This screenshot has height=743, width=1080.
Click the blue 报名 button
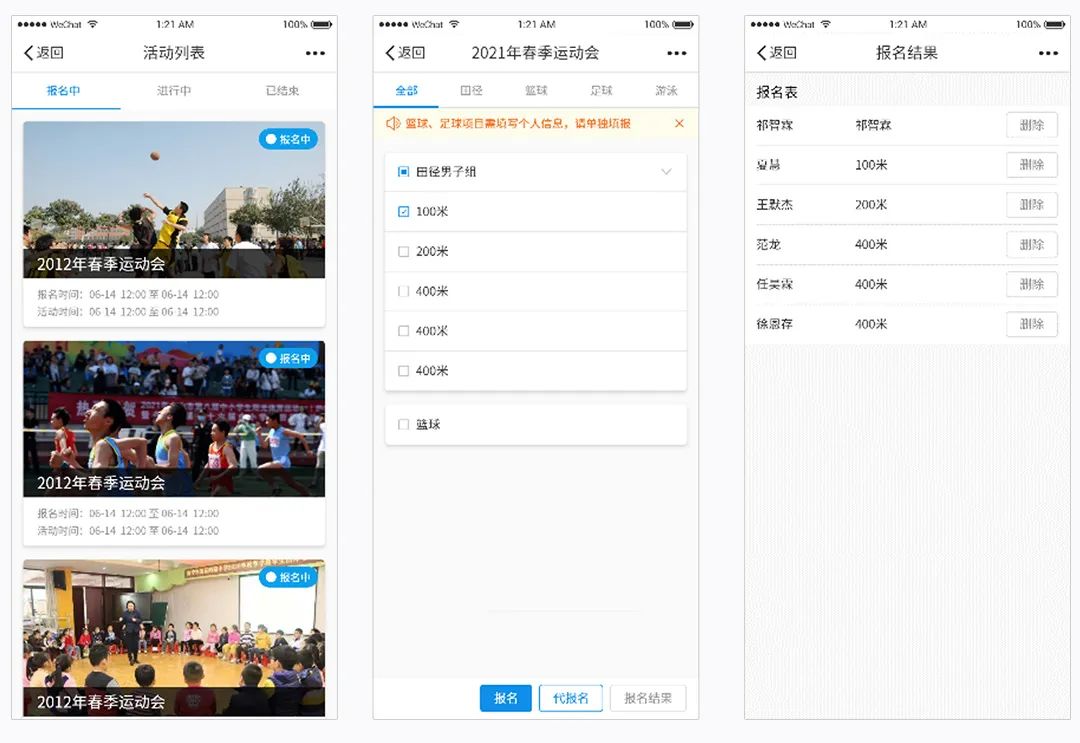506,698
